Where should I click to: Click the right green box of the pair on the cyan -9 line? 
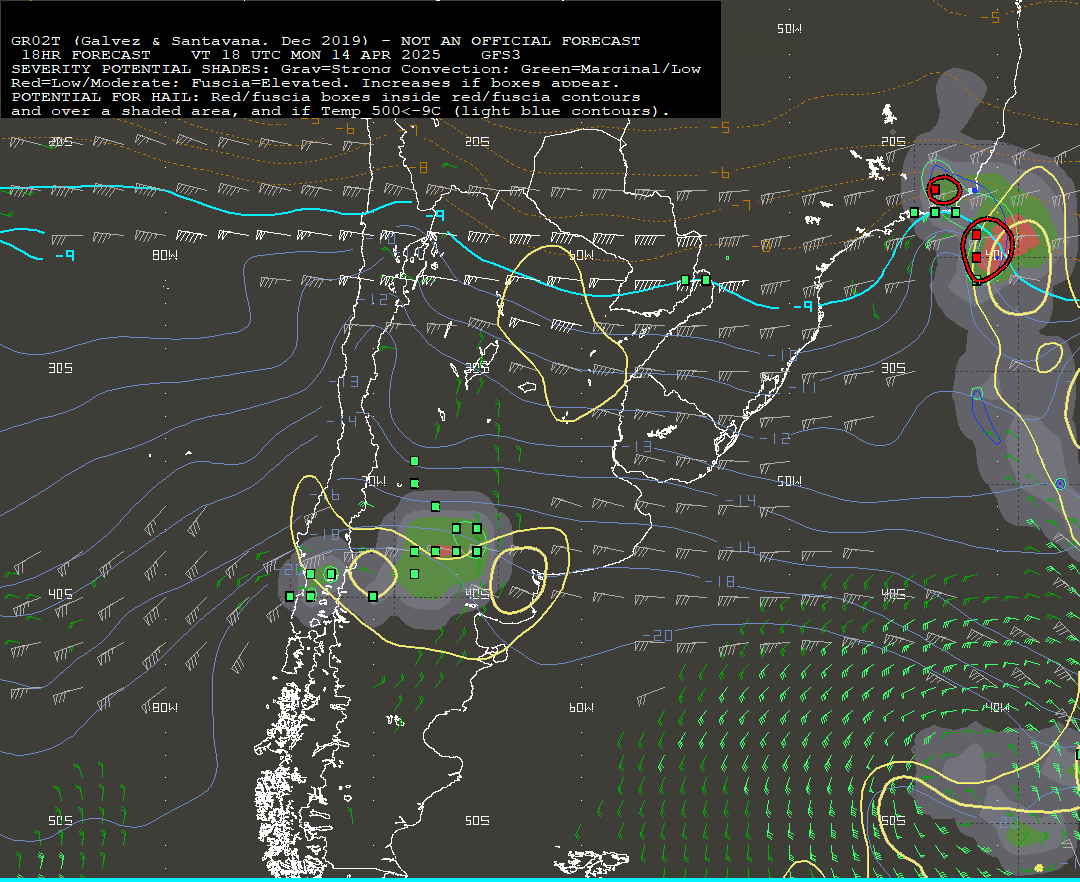[x=706, y=280]
